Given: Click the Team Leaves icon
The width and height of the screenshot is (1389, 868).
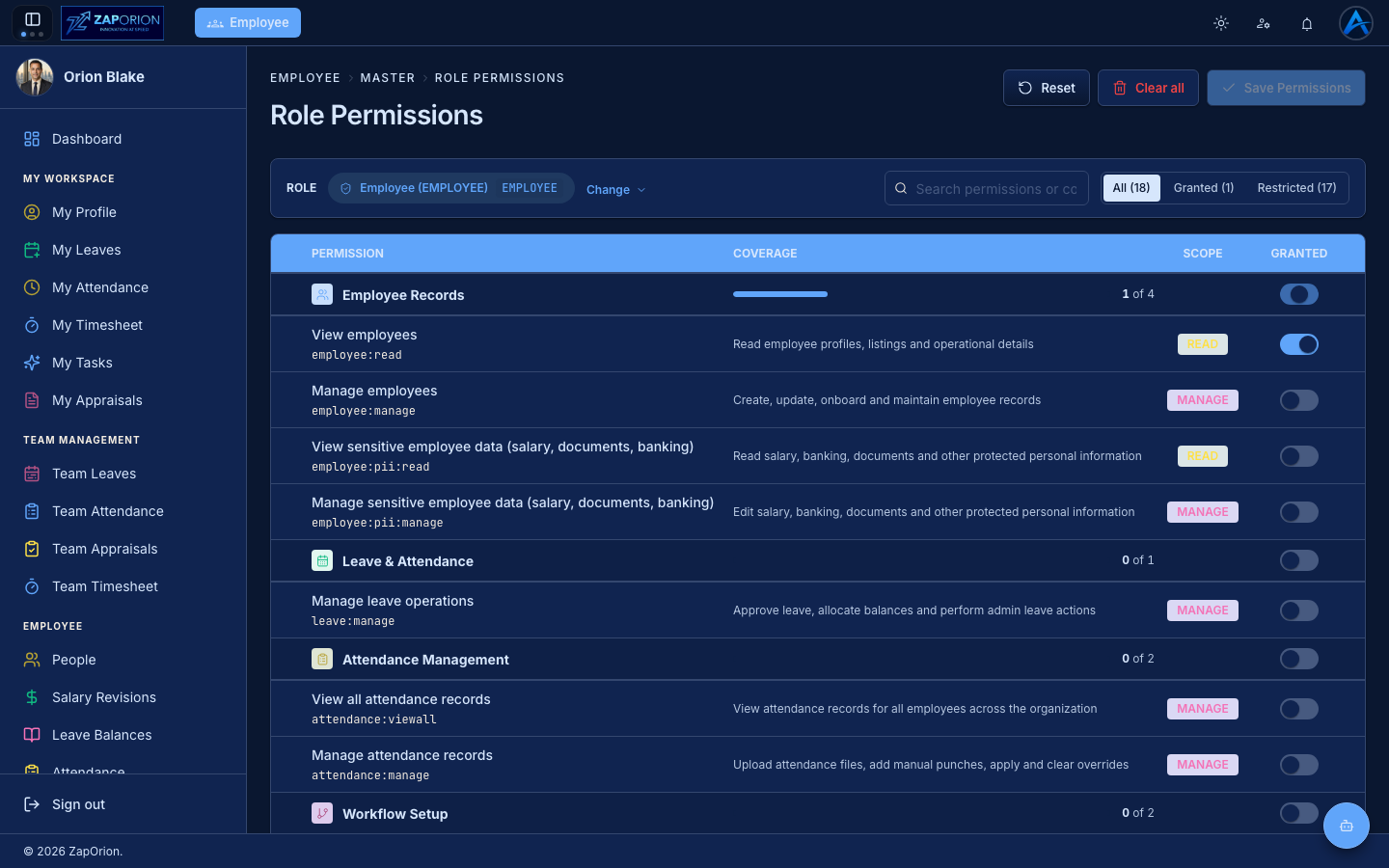Looking at the screenshot, I should pos(32,474).
